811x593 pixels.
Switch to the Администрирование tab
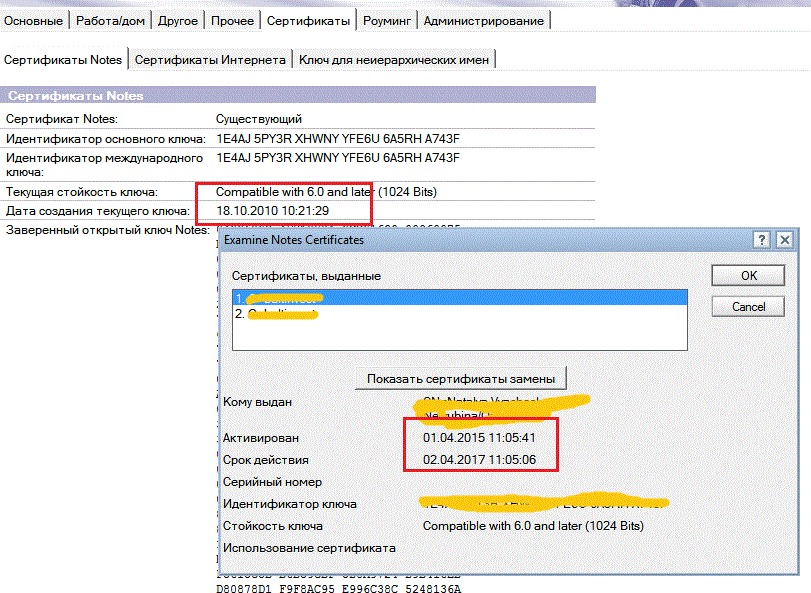[484, 21]
